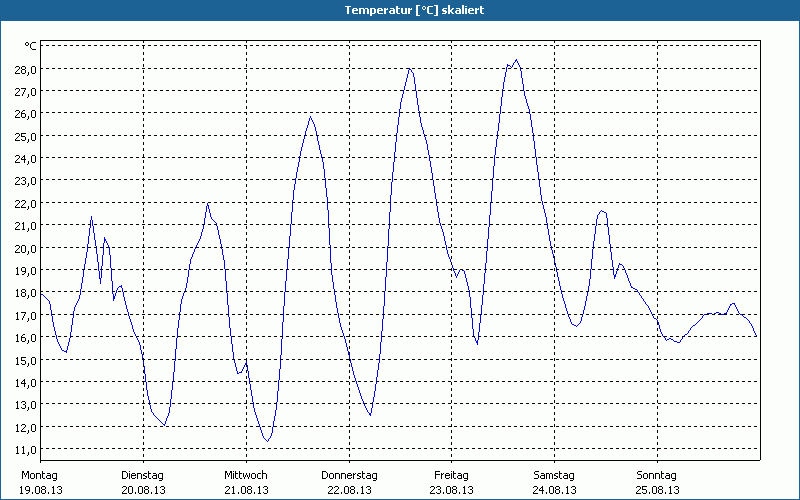The image size is (800, 500).
Task: Select the Samstag day label
Action: point(554,475)
